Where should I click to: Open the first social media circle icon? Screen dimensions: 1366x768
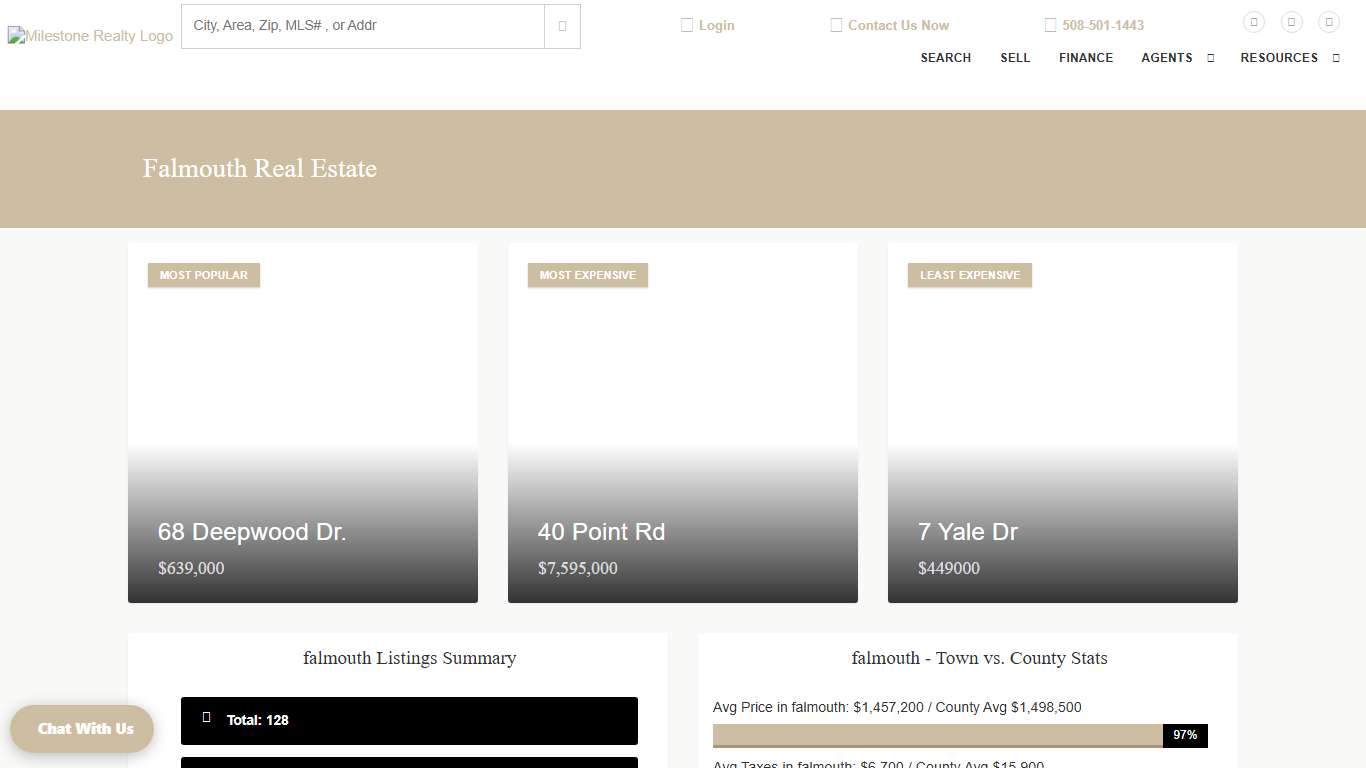(1253, 21)
